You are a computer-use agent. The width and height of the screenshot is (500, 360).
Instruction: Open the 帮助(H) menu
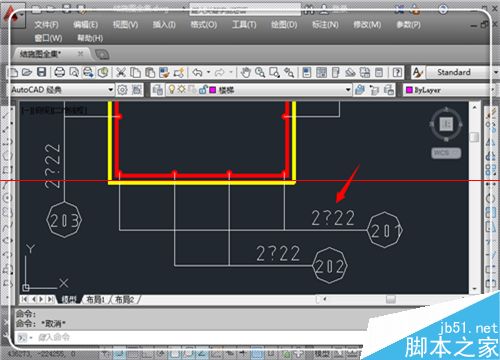pos(90,38)
